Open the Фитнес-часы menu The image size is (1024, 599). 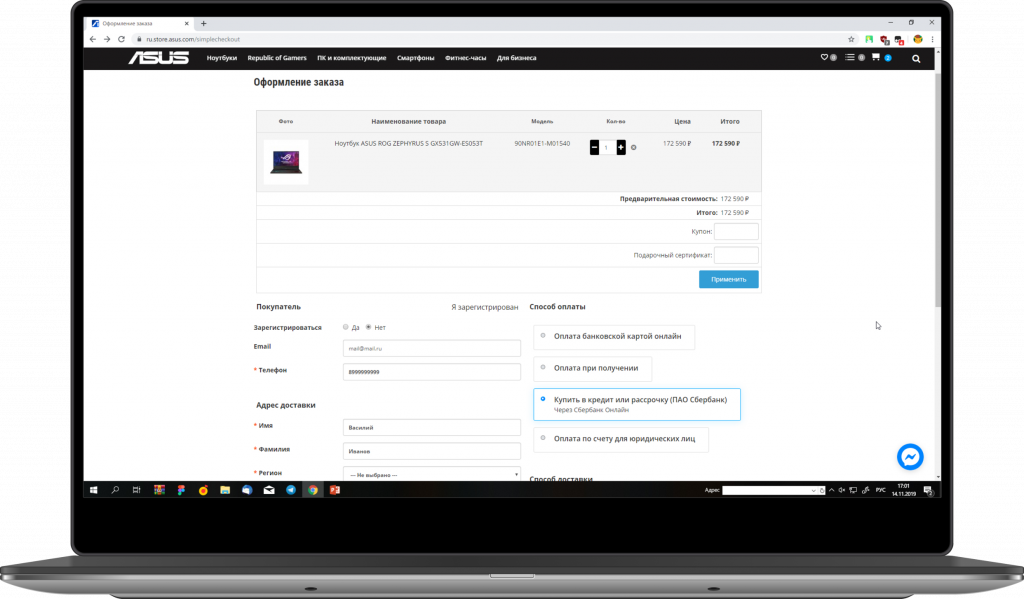click(x=466, y=58)
